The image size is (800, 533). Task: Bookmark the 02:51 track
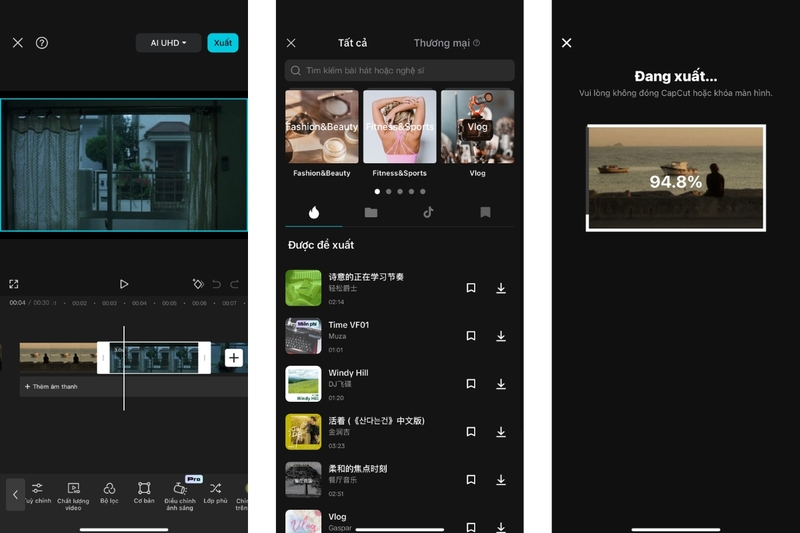point(471,479)
